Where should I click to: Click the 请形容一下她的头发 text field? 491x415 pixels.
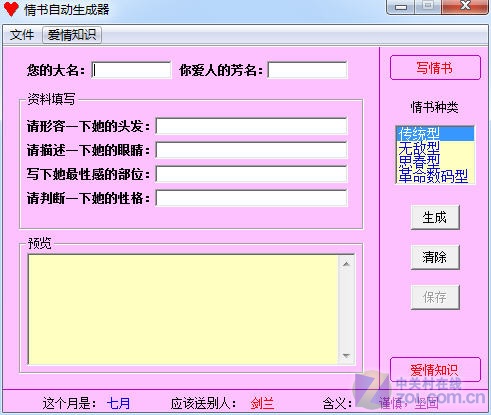click(x=251, y=126)
